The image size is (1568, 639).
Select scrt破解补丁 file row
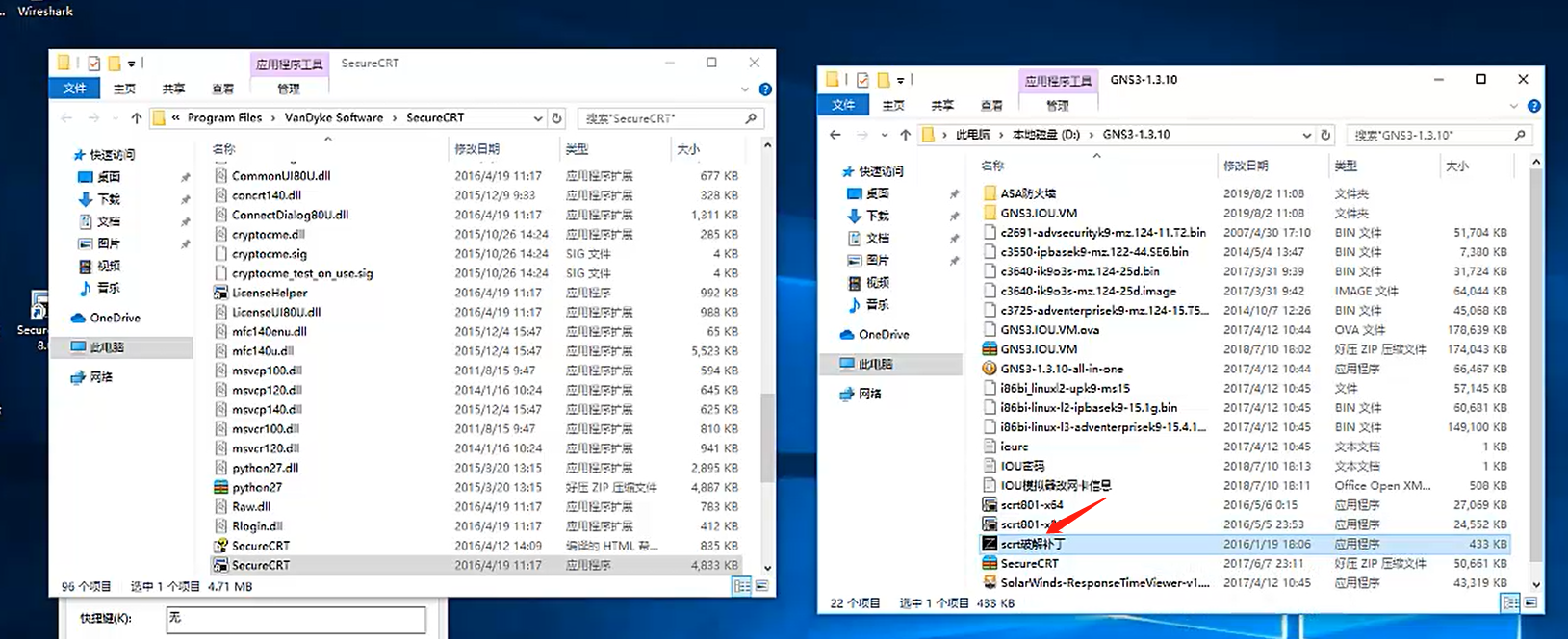tap(1246, 544)
